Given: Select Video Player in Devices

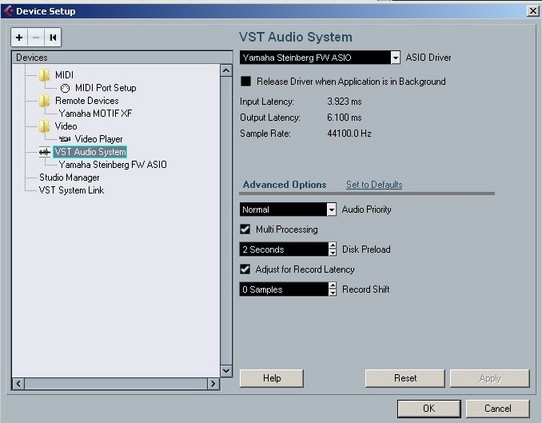Looking at the screenshot, I should click(x=99, y=139).
